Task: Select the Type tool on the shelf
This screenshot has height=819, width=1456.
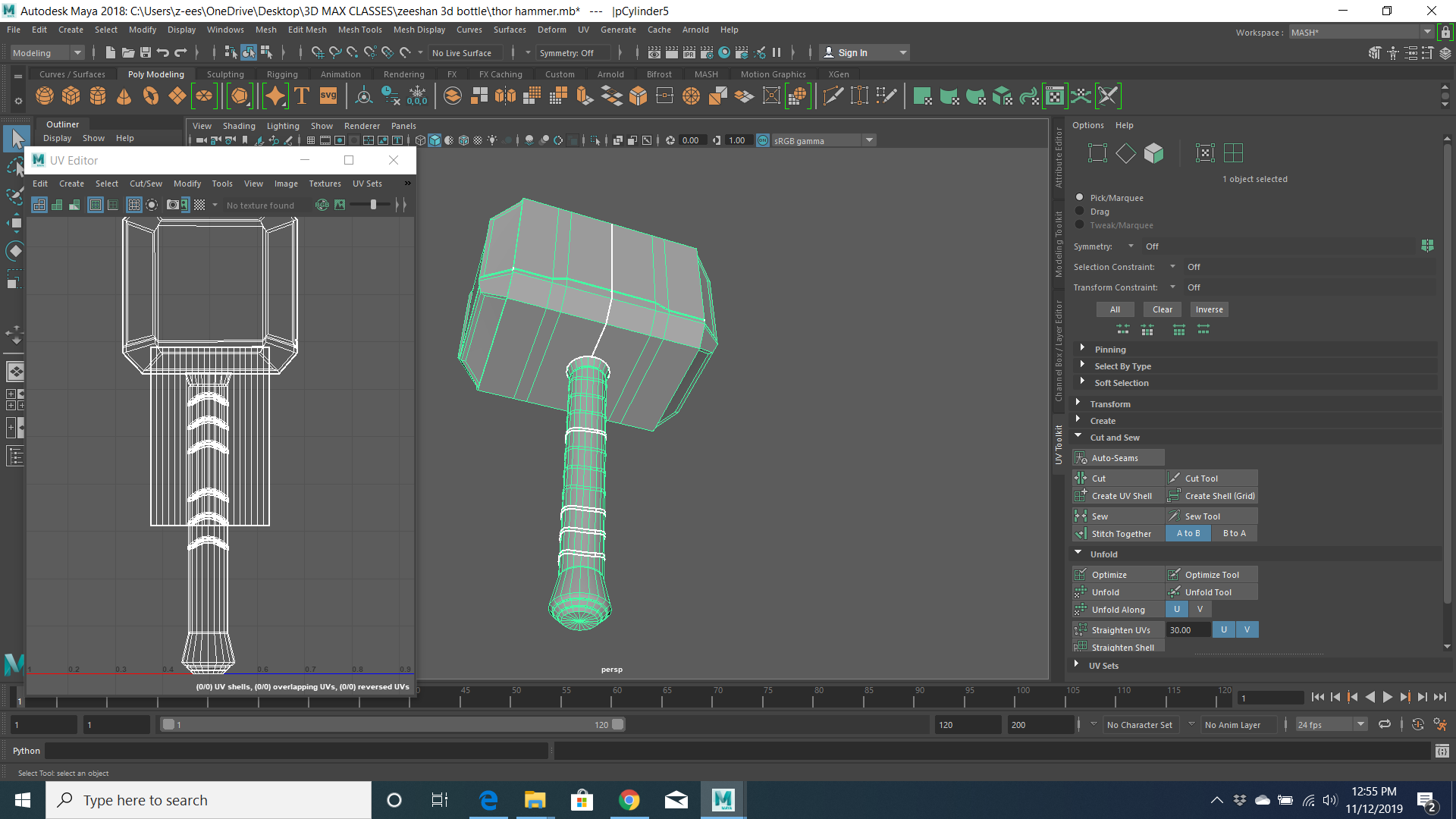Action: [300, 96]
